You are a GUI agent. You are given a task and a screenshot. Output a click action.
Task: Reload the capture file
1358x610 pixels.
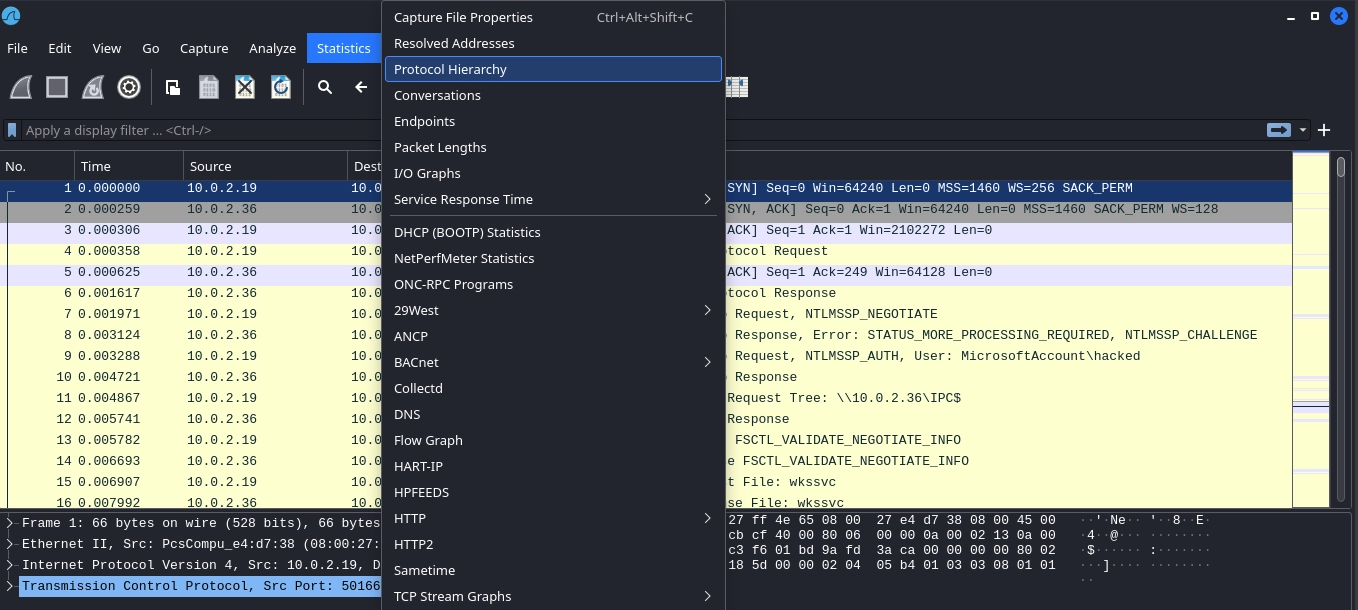pos(281,88)
